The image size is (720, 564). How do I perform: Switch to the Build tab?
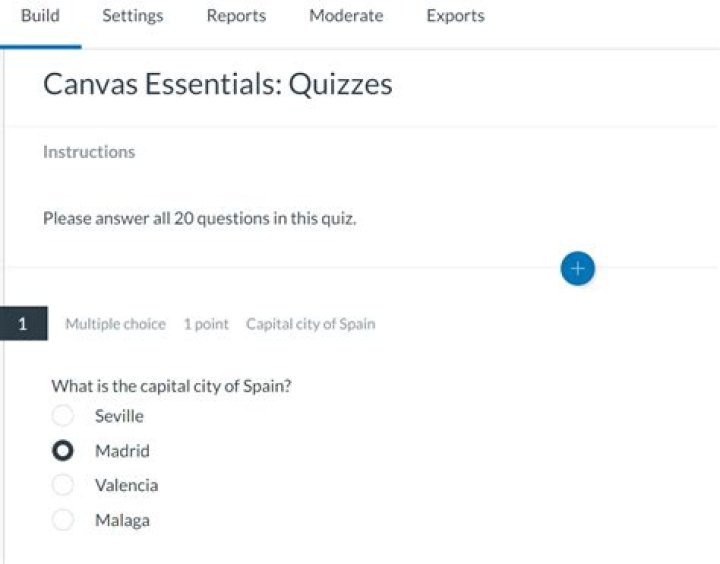[x=40, y=16]
